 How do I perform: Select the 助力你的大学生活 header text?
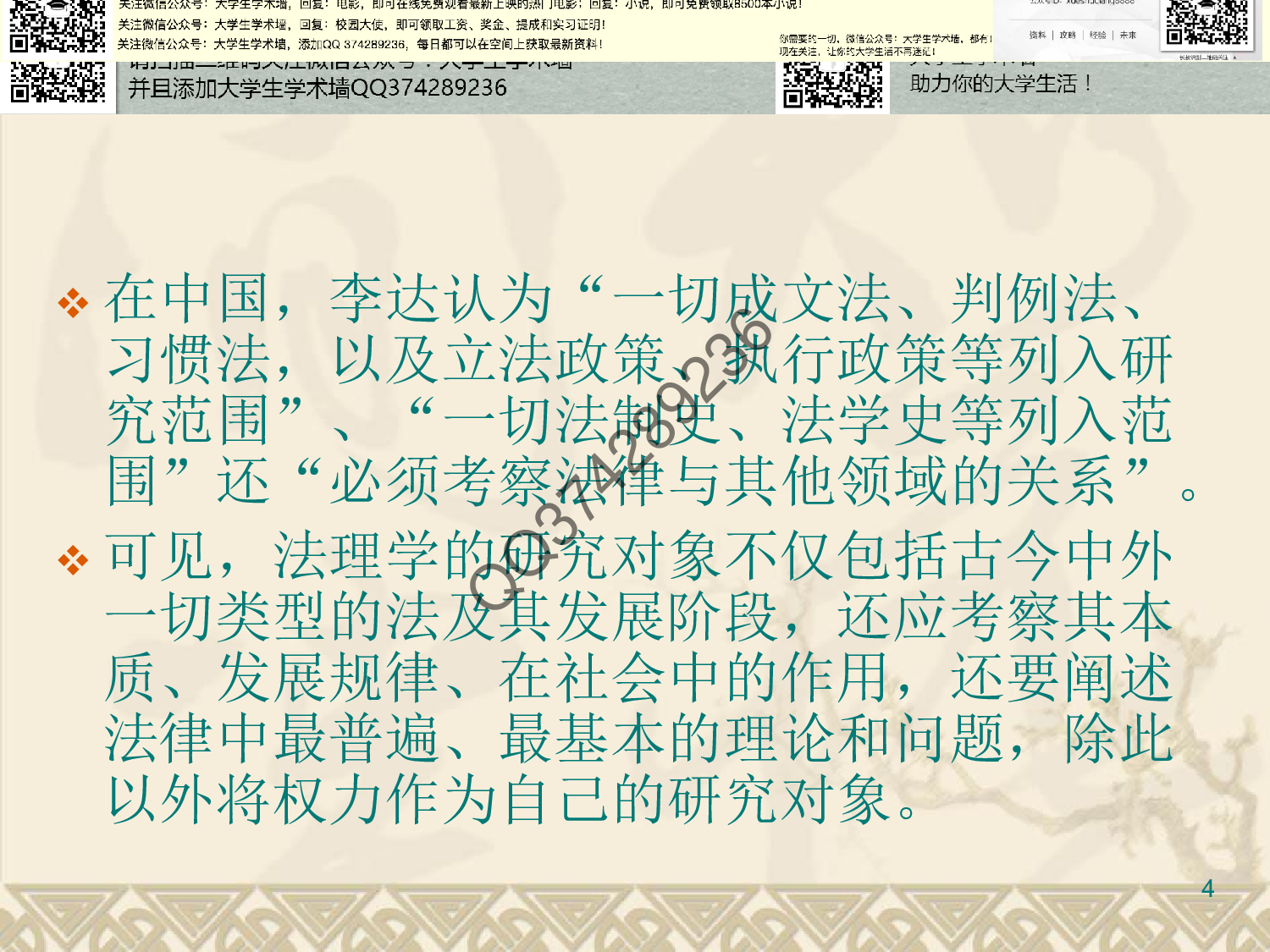tap(999, 84)
